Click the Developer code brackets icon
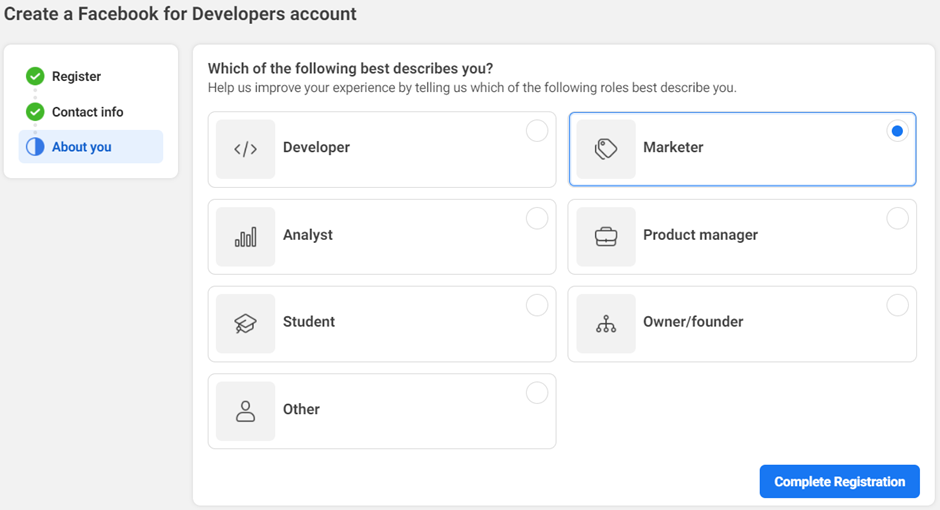Image resolution: width=940 pixels, height=510 pixels. (x=245, y=149)
